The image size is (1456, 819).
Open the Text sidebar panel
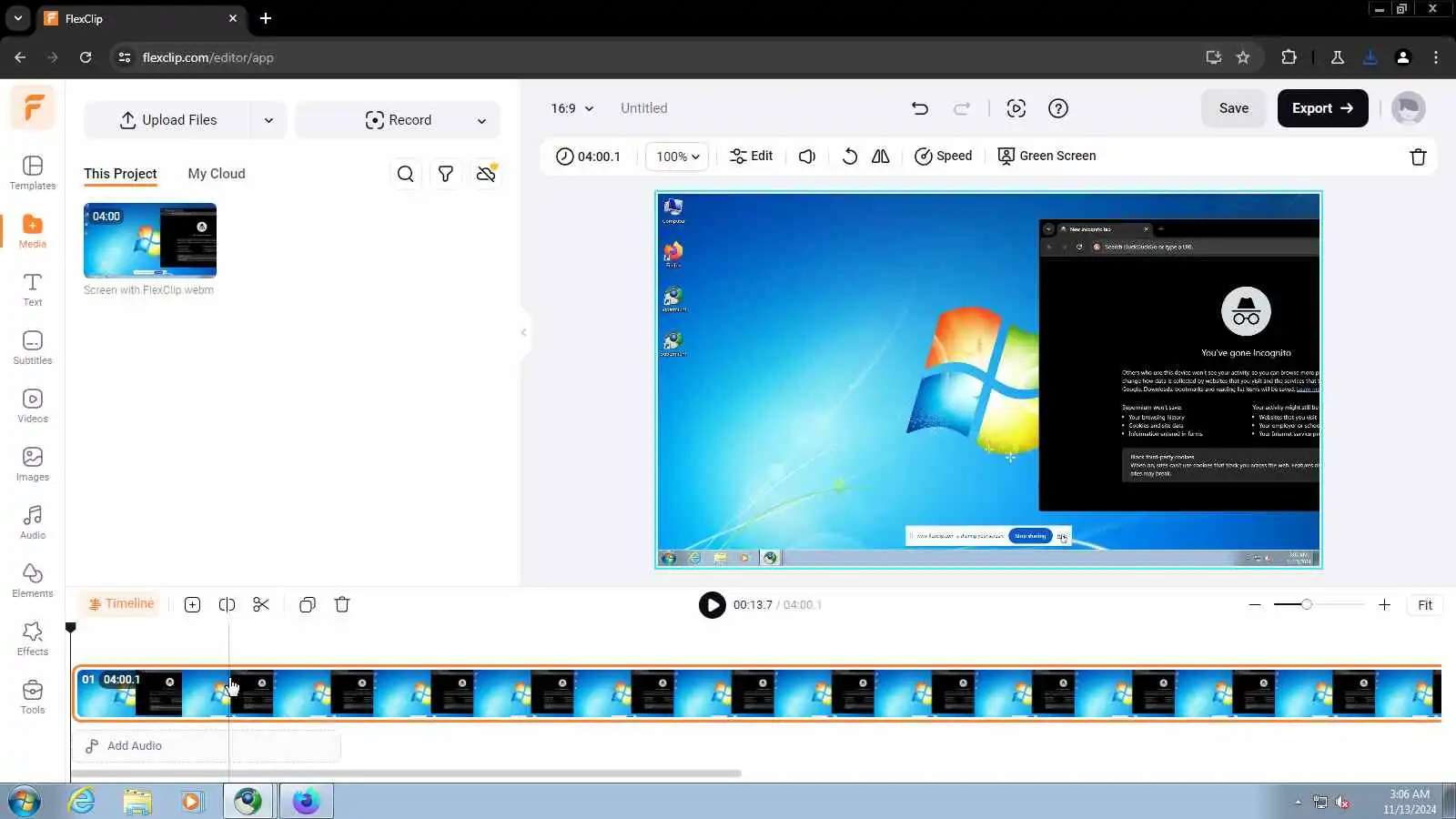(33, 288)
